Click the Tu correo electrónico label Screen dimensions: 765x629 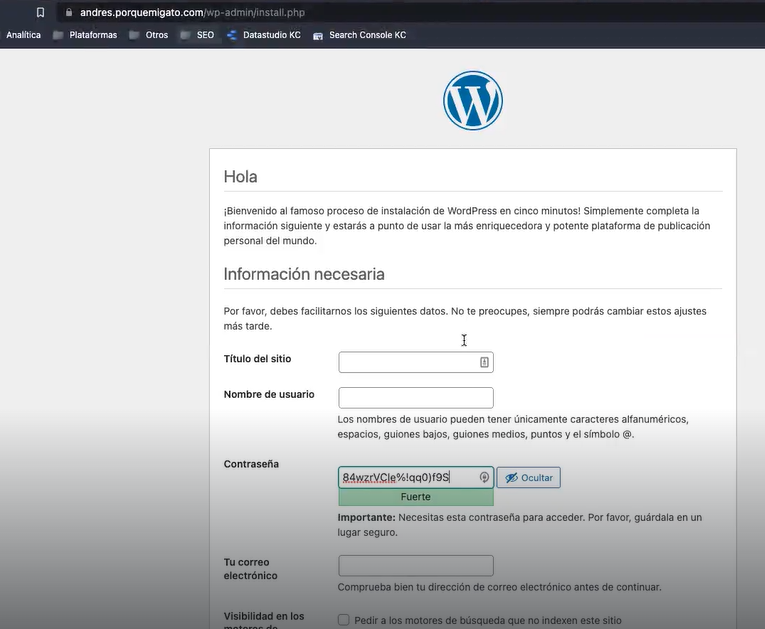250,569
